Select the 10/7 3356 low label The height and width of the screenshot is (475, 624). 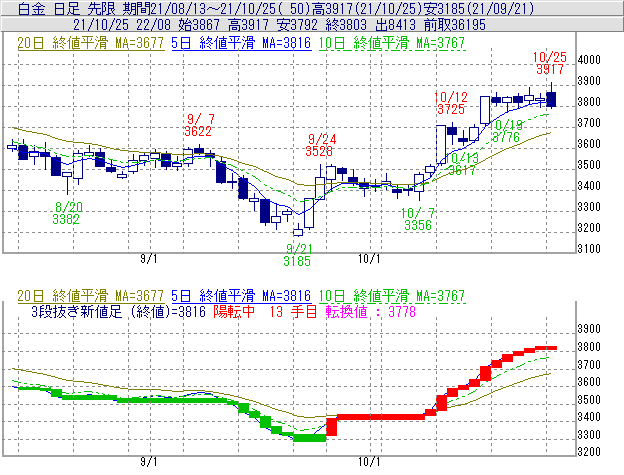point(418,219)
